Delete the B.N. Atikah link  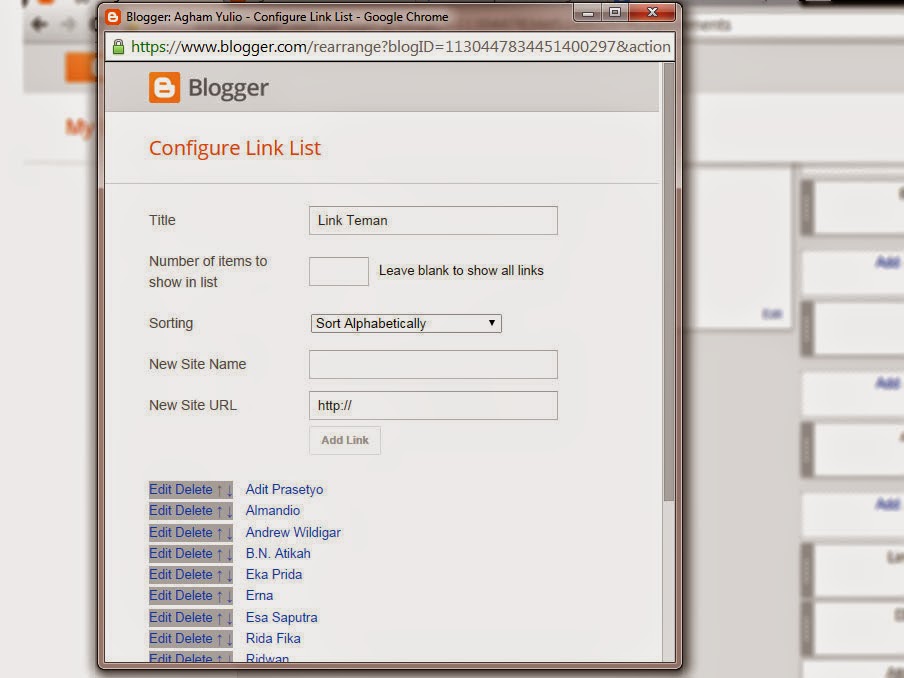click(193, 553)
